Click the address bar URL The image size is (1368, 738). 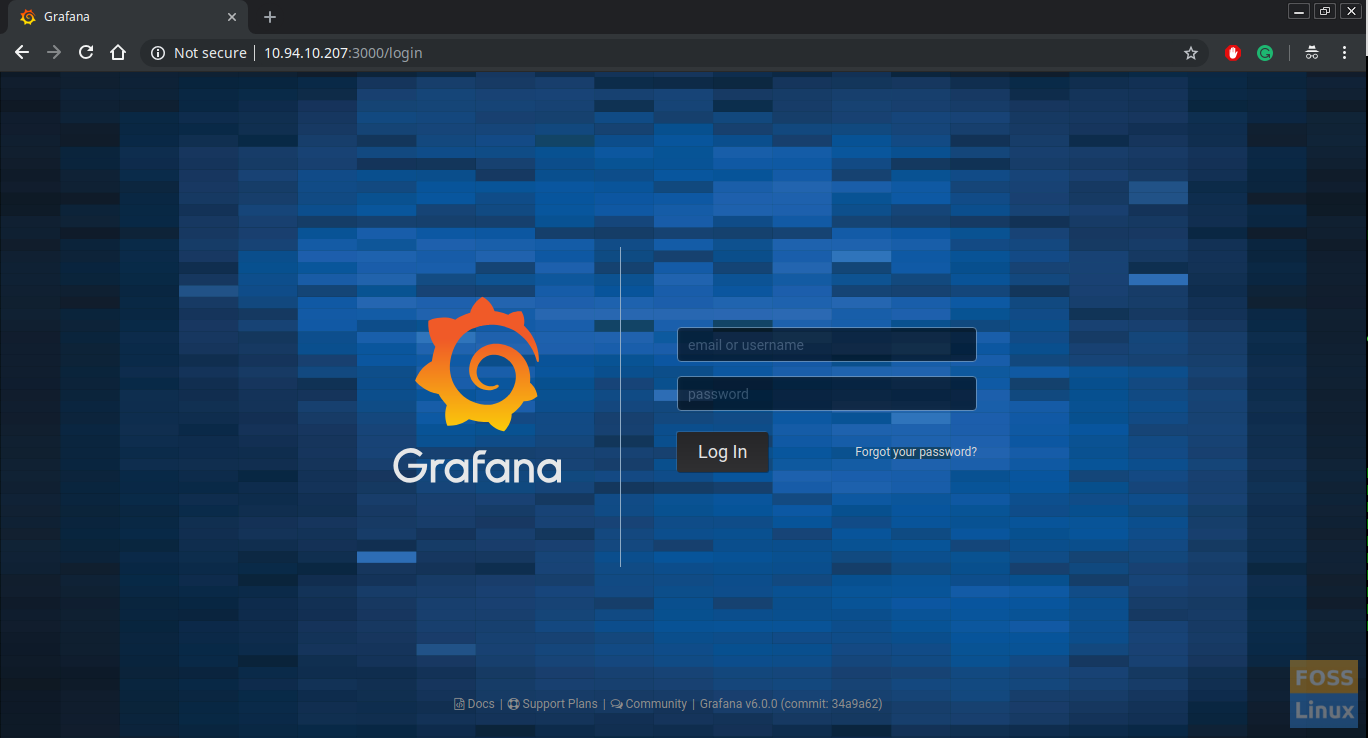tap(343, 53)
